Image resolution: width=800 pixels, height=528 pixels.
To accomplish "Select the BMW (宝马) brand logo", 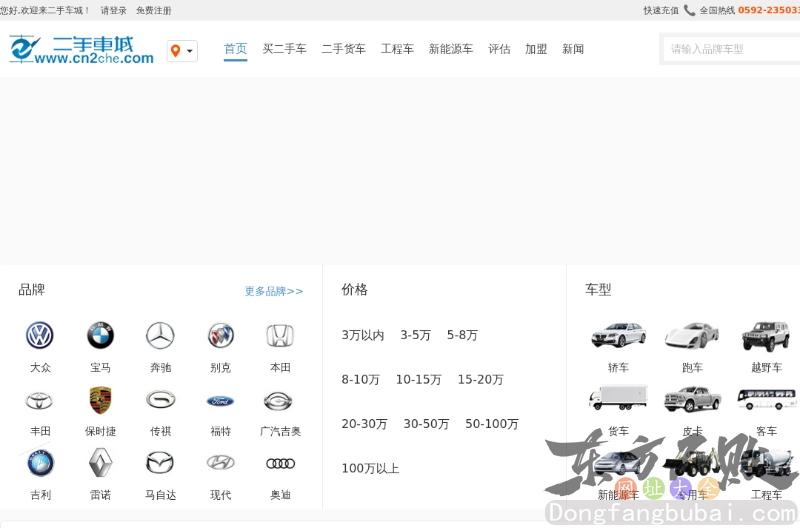I will pyautogui.click(x=100, y=335).
